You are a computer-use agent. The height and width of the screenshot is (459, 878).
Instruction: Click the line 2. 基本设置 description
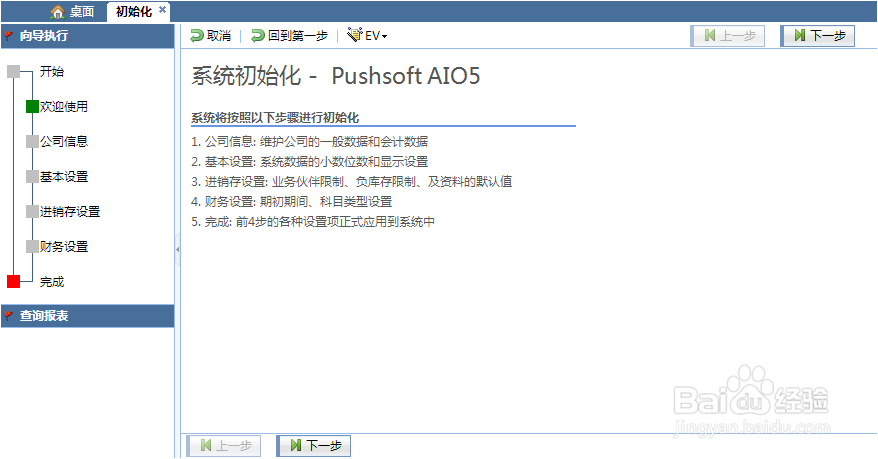(x=310, y=162)
